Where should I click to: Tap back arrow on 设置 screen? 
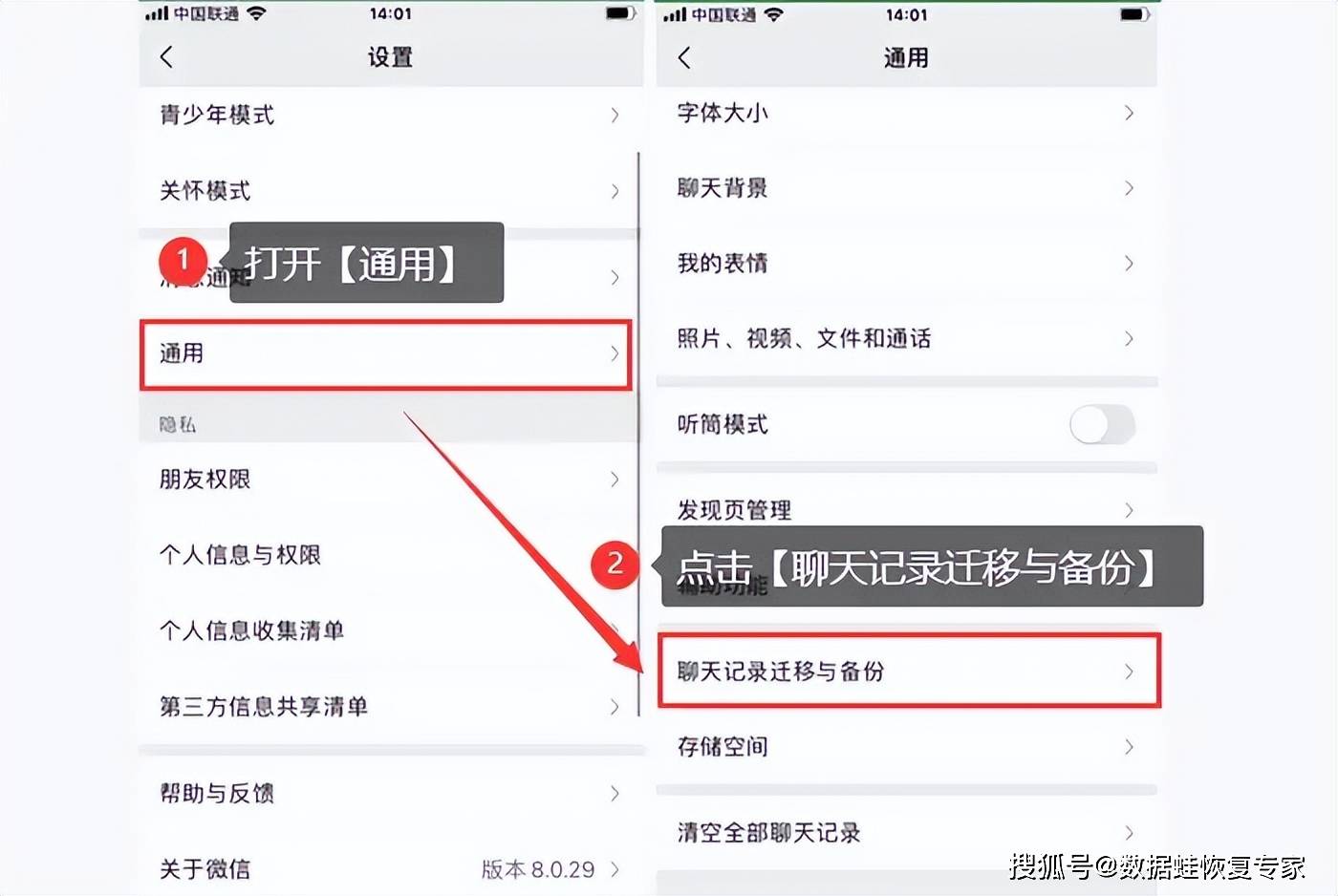166,57
